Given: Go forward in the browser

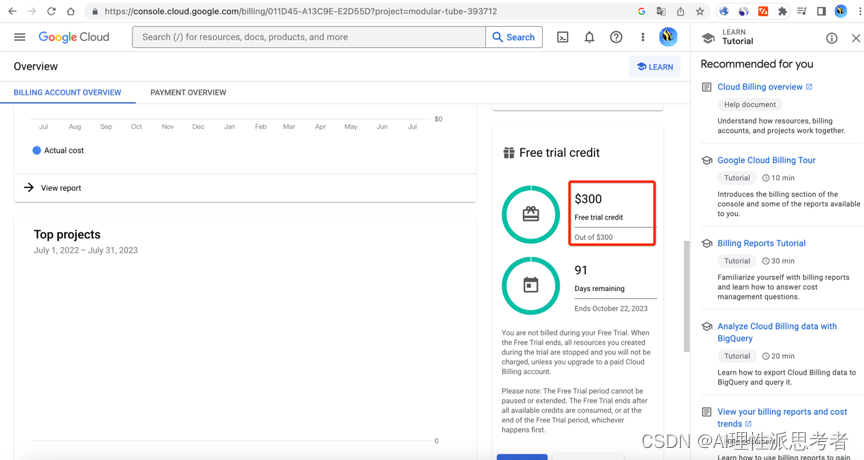Looking at the screenshot, I should click(x=32, y=11).
